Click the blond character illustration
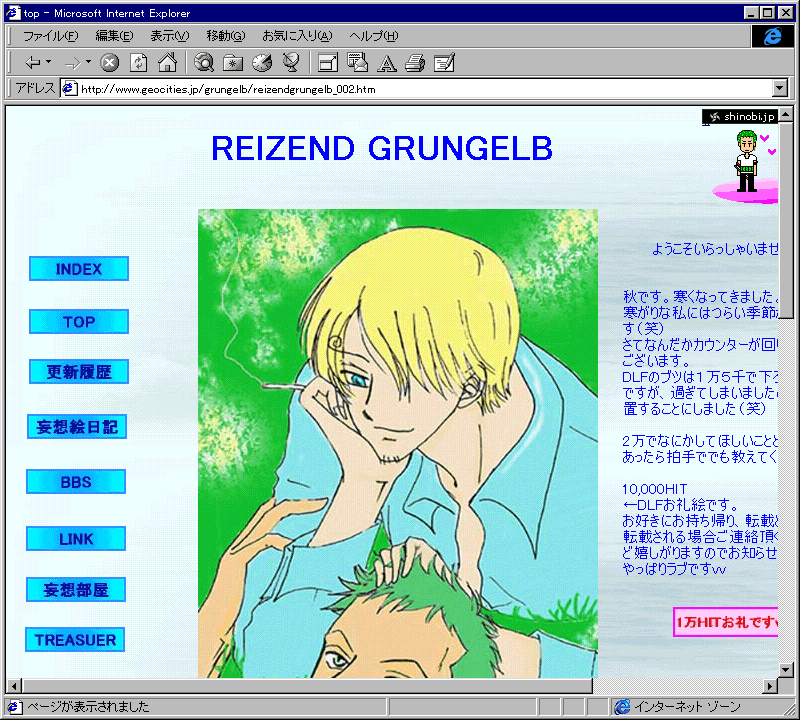 [398, 443]
